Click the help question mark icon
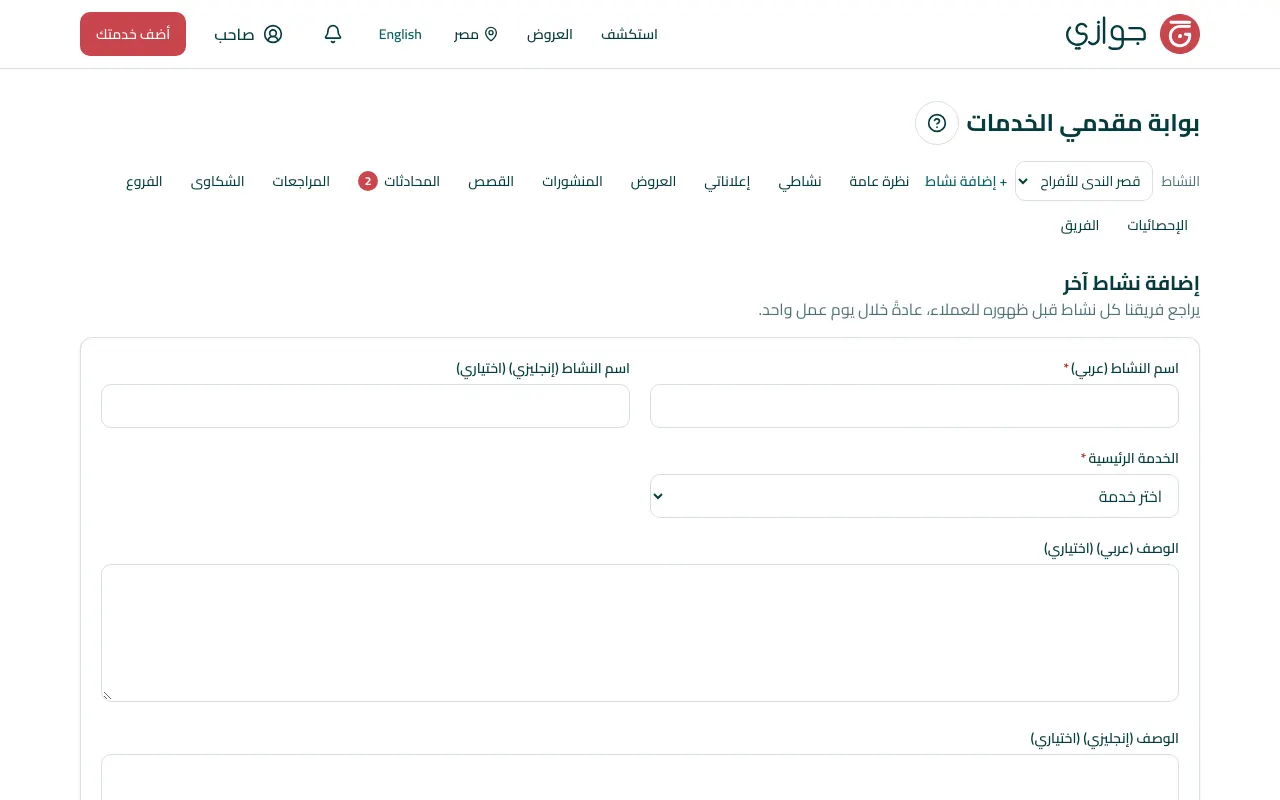This screenshot has height=800, width=1280. [x=937, y=123]
